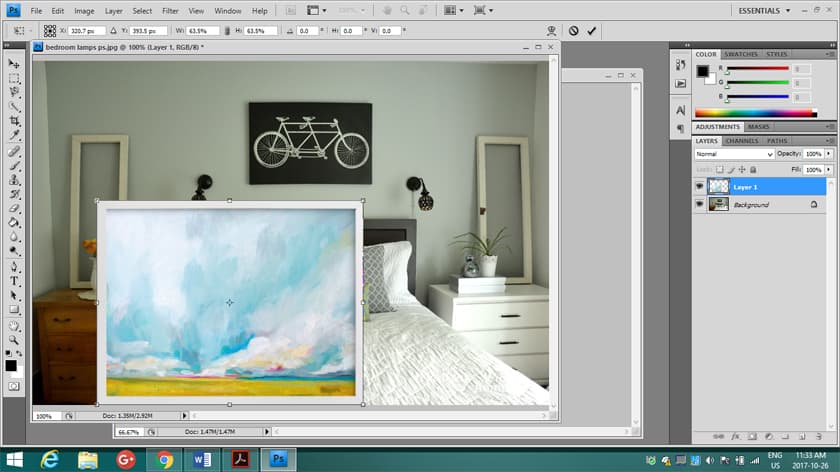Open the File menu
The height and width of the screenshot is (472, 840).
(x=36, y=11)
